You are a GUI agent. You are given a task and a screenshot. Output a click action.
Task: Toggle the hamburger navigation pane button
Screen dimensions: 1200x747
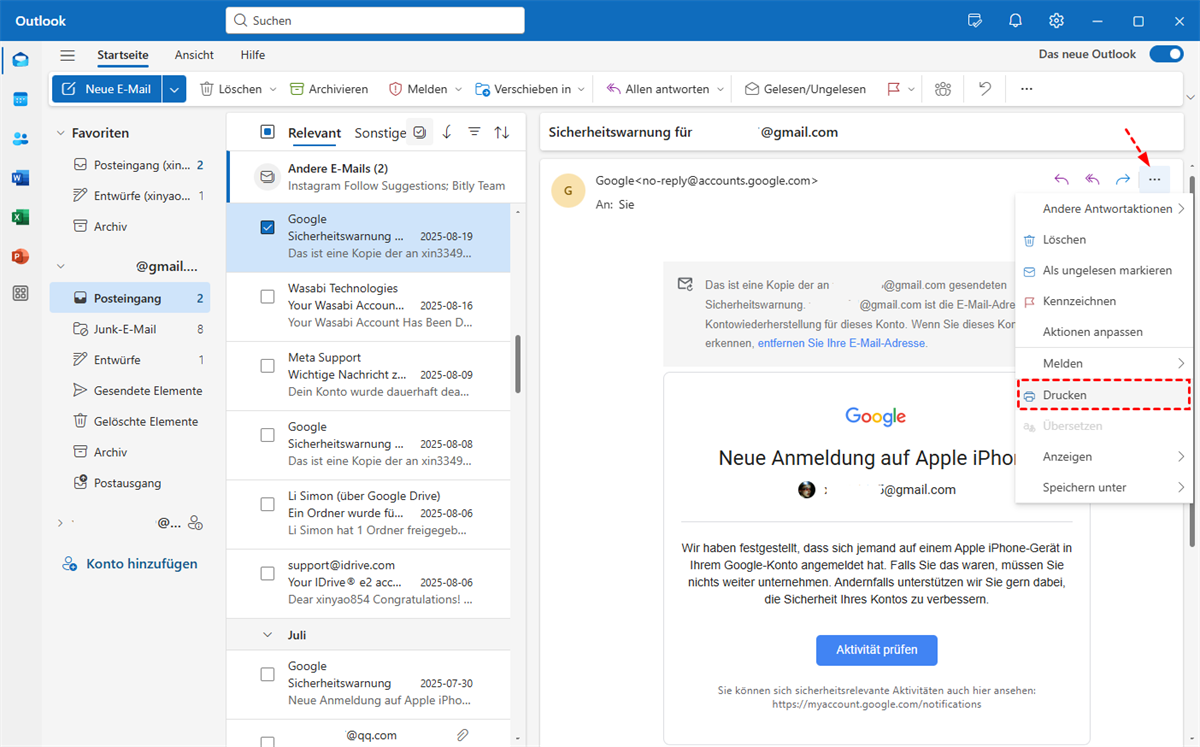point(67,55)
